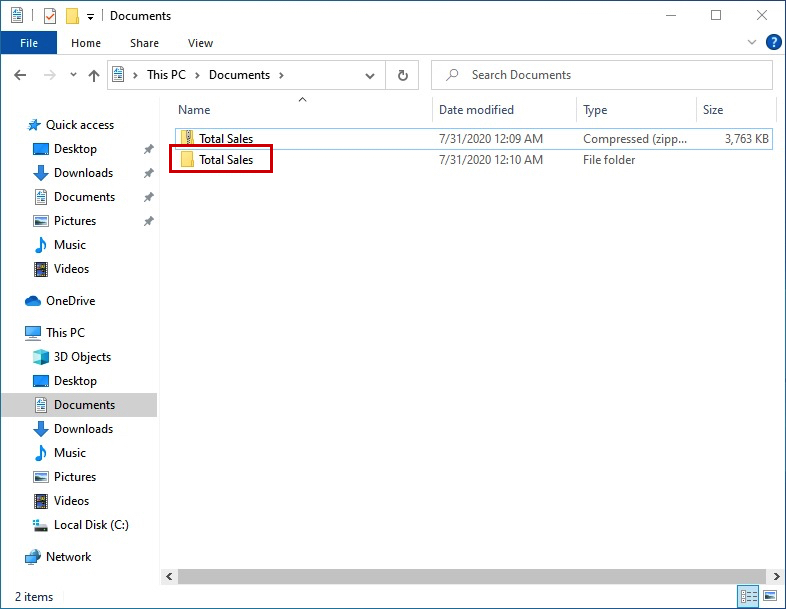Open the recent locations dropdown arrow
This screenshot has height=609, width=786.
[x=73, y=75]
